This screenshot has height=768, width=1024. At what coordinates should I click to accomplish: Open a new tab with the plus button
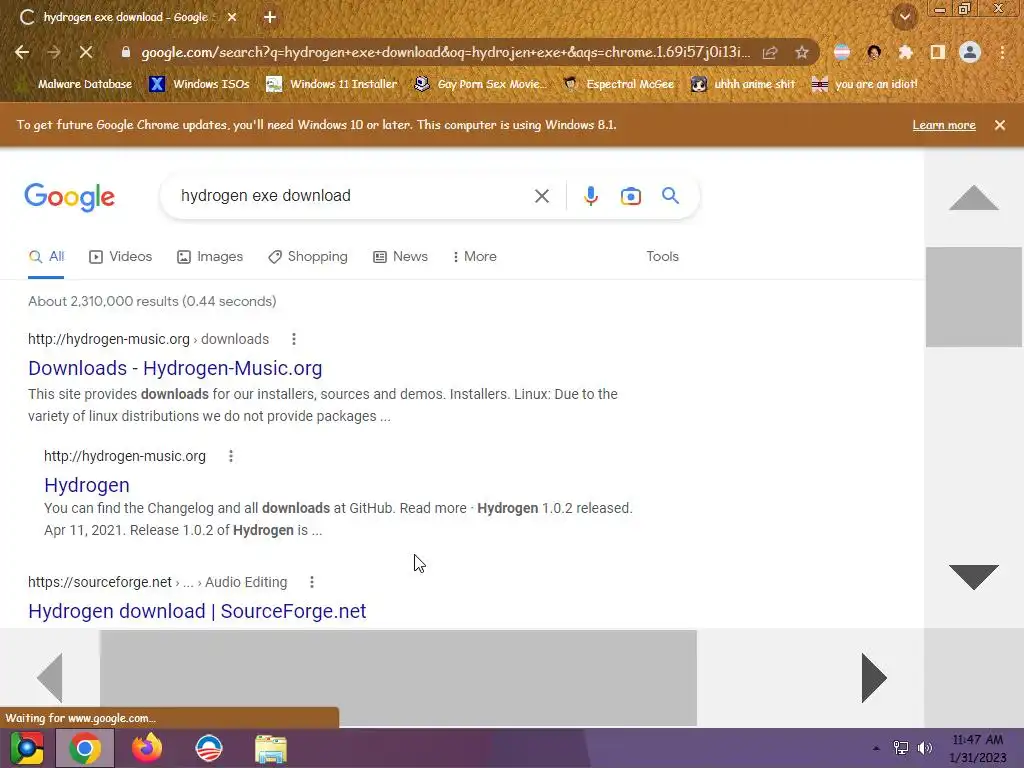(270, 17)
